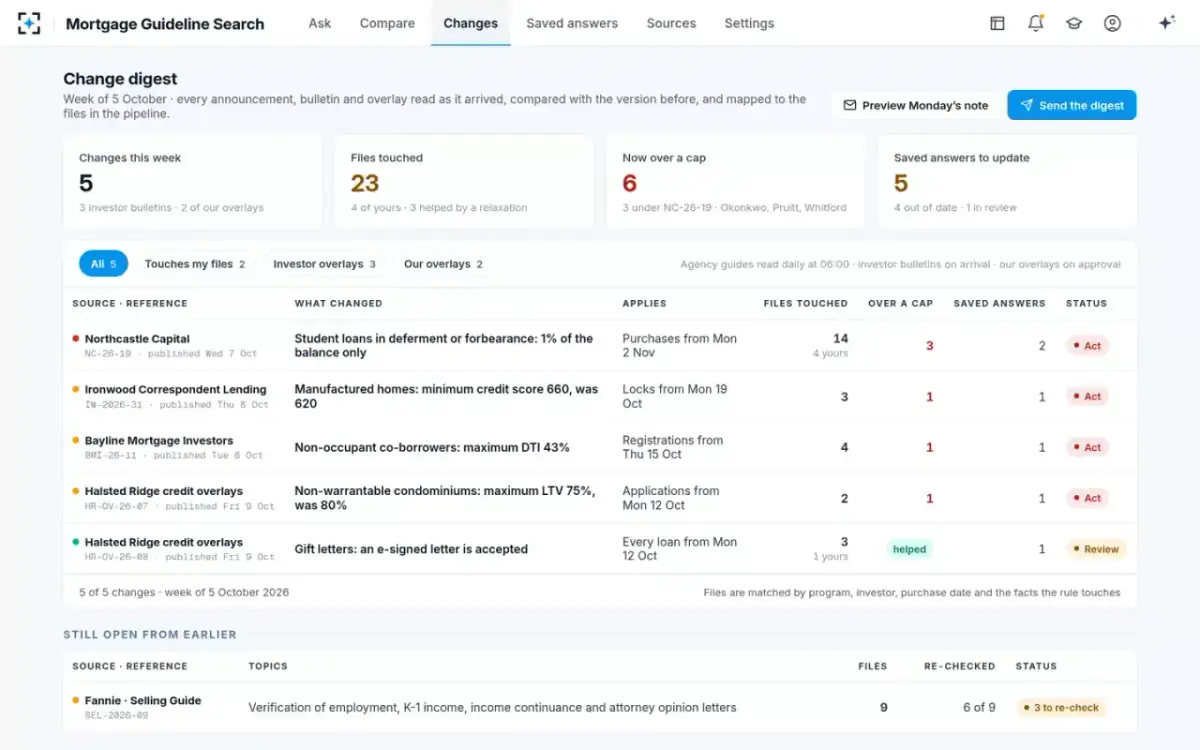The image size is (1200, 750).
Task: Click the sparkle assistant icon
Action: coord(1166,23)
